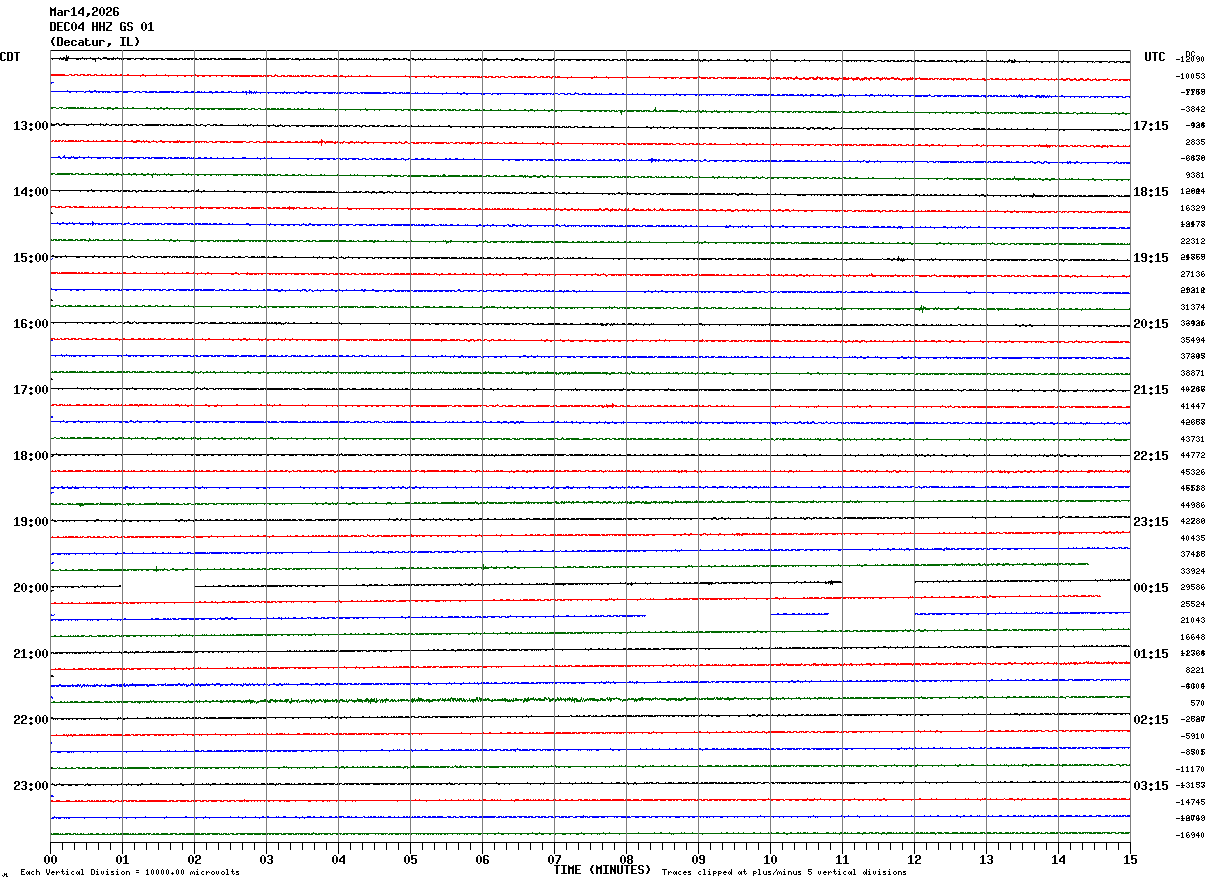Click the 17:00 CDT hour label

click(x=31, y=390)
